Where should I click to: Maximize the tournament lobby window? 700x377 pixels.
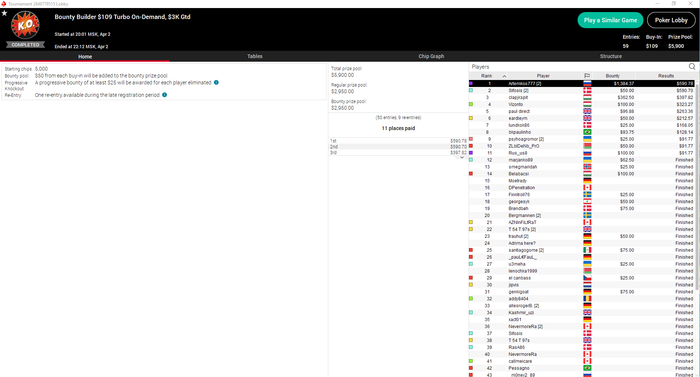(674, 4)
